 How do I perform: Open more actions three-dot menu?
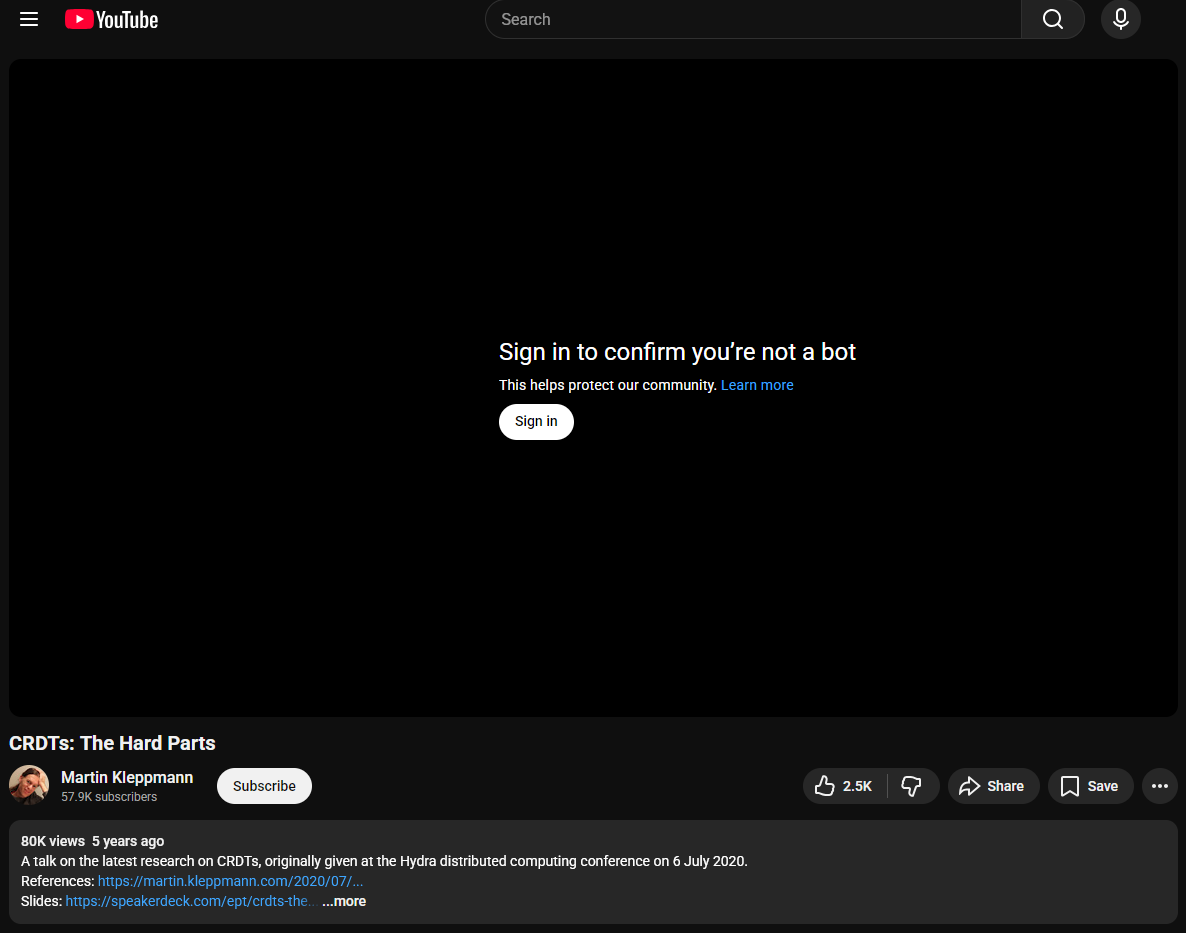[1160, 786]
